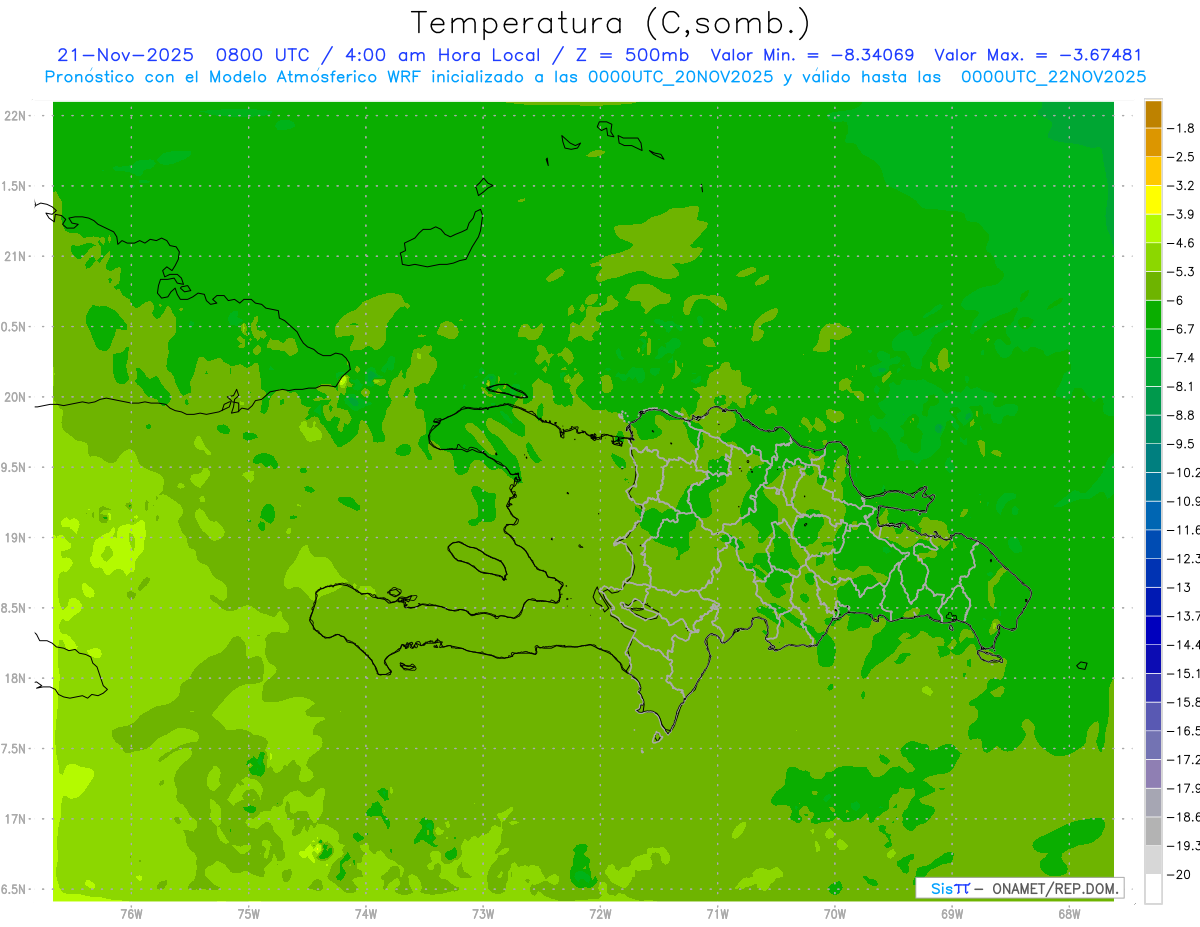Click the '71W' longitude axis label

[x=717, y=913]
